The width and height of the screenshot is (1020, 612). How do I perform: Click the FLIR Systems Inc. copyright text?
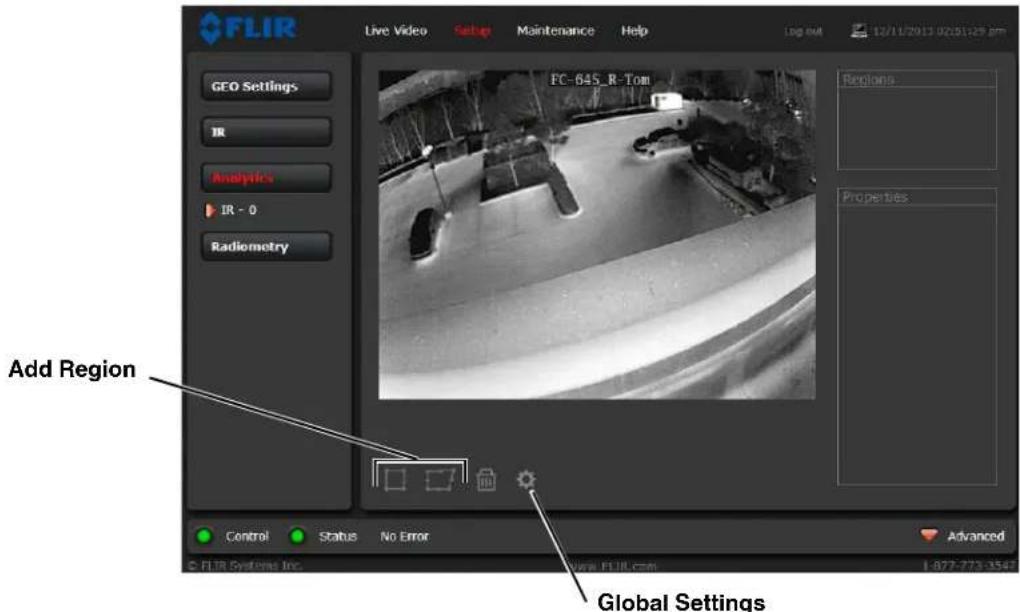pos(245,566)
